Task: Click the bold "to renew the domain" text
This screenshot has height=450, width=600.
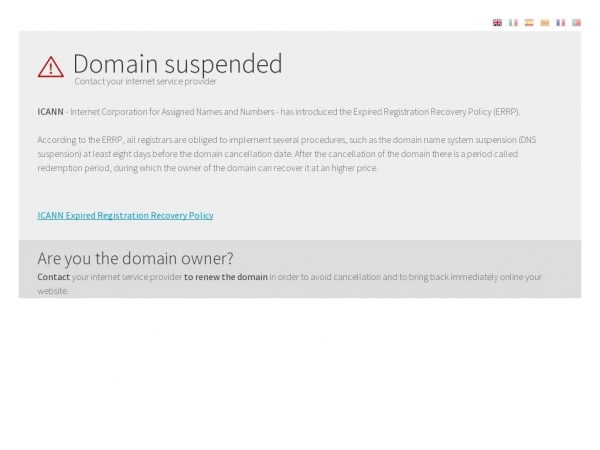Action: click(226, 277)
